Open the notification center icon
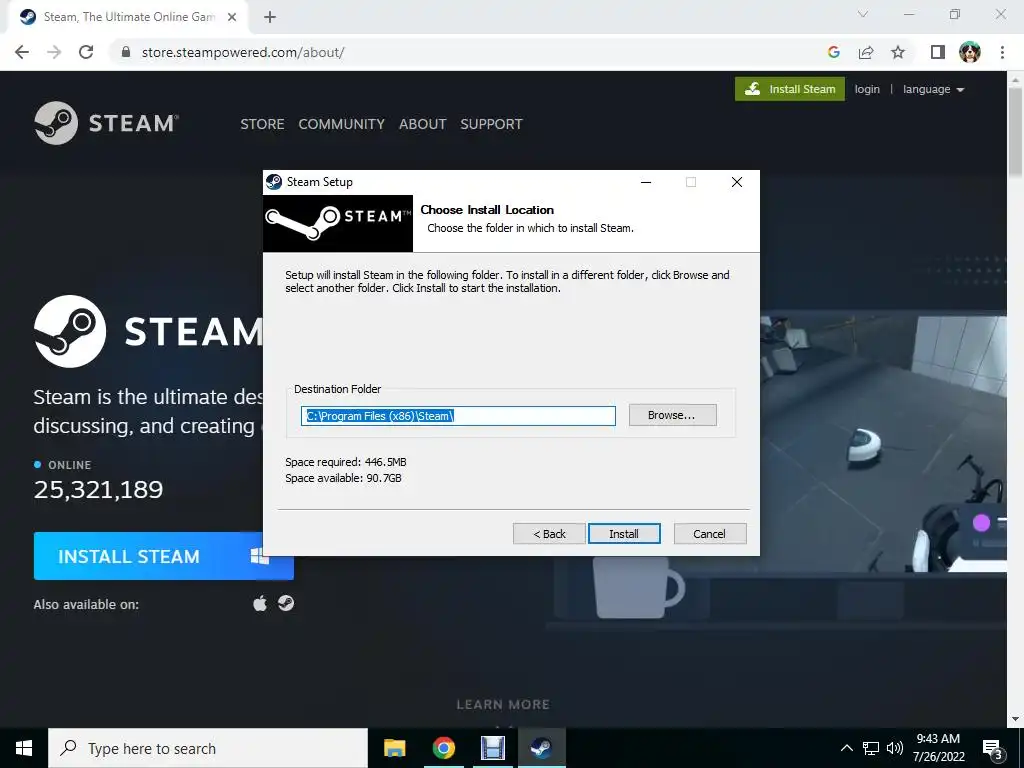 pyautogui.click(x=993, y=749)
